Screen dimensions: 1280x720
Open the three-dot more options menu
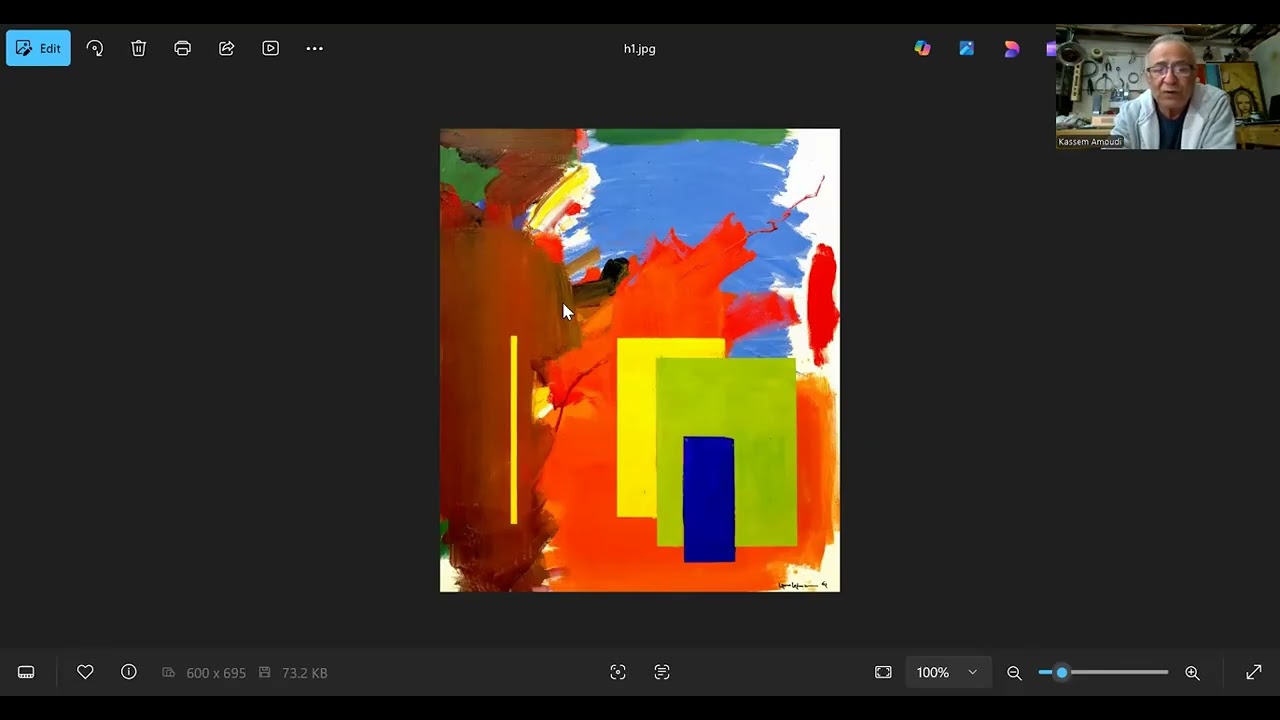pos(315,48)
